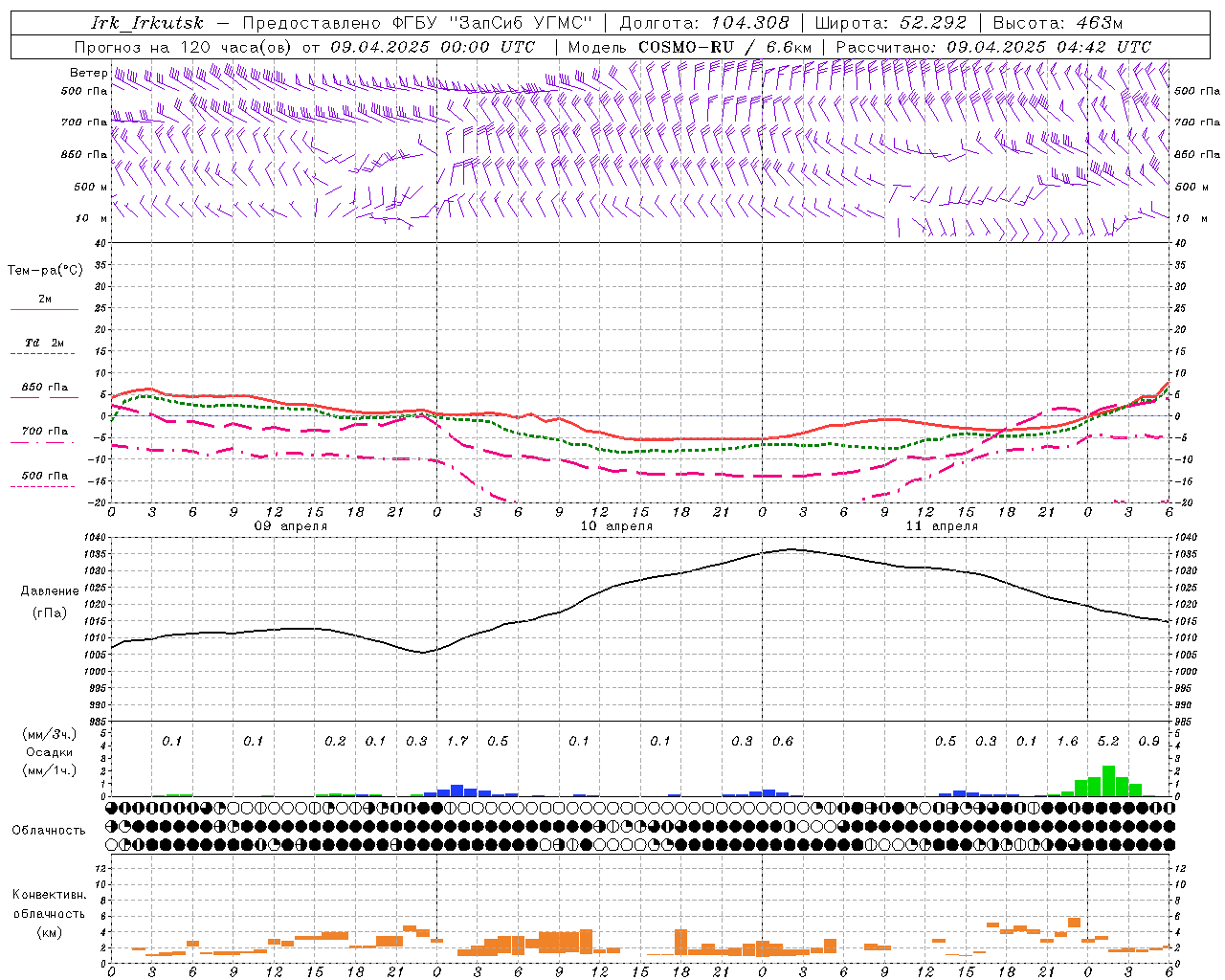This screenshot has height=980, width=1225.
Task: Click the "Рассчитано: 09.04.2025 04:42 UTC" timestamp
Action: point(993,47)
